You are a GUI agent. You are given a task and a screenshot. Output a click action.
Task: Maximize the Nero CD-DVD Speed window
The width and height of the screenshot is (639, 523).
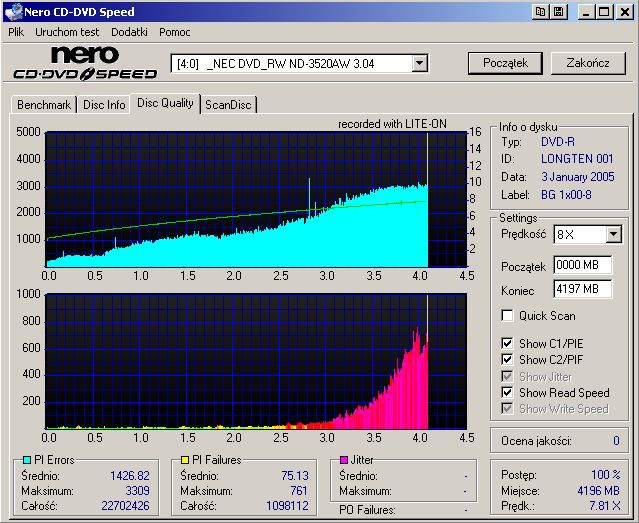[604, 12]
